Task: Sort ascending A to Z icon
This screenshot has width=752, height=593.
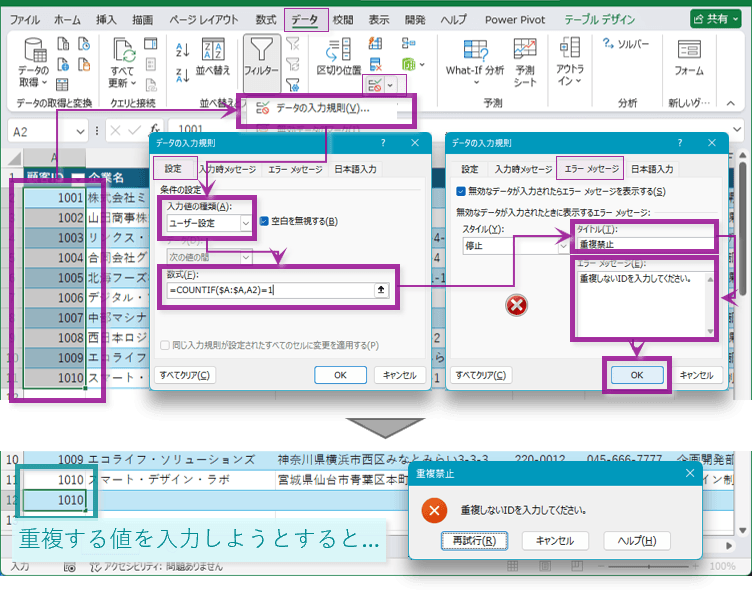Action: [183, 49]
